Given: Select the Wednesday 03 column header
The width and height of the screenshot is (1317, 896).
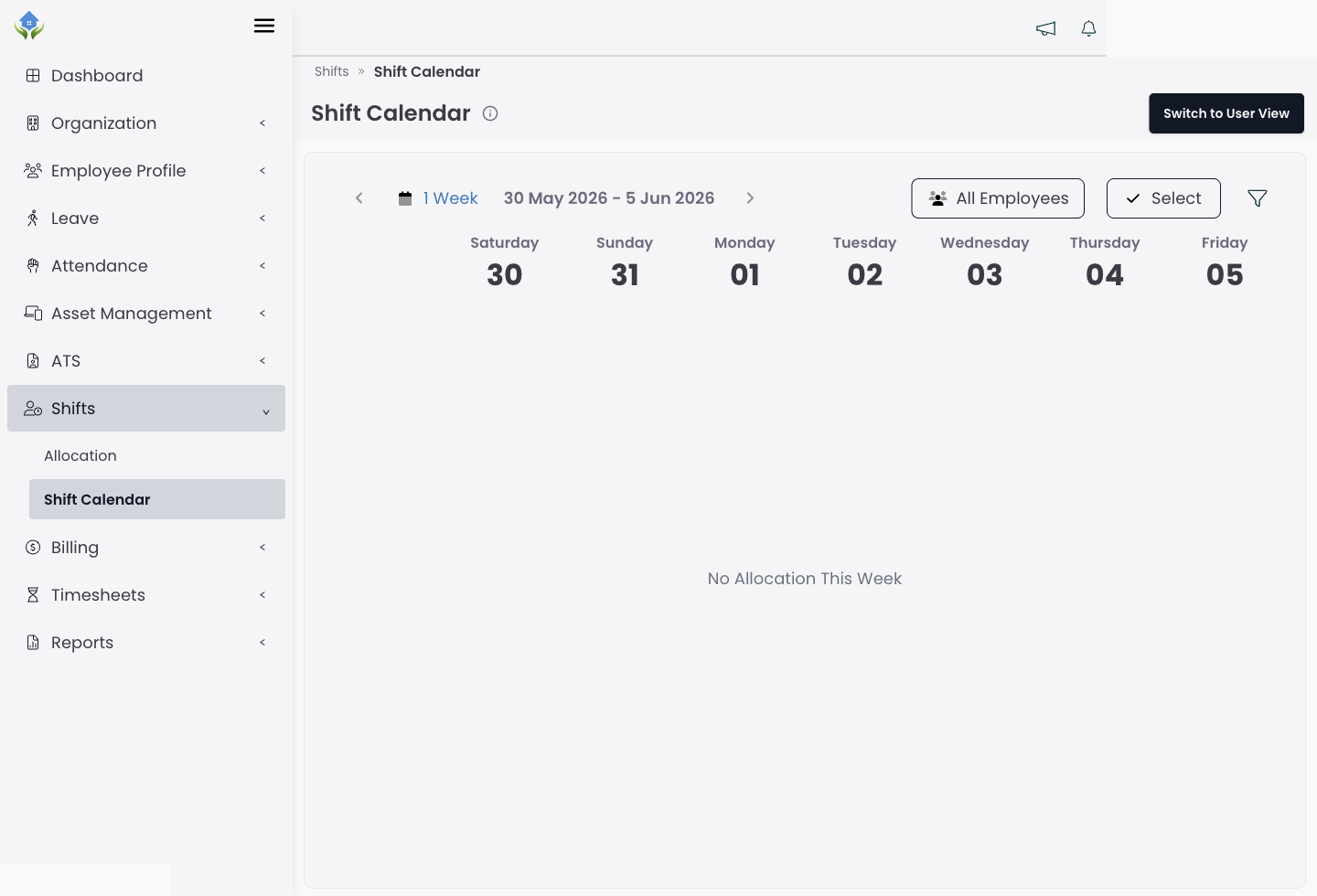Looking at the screenshot, I should pyautogui.click(x=985, y=261).
